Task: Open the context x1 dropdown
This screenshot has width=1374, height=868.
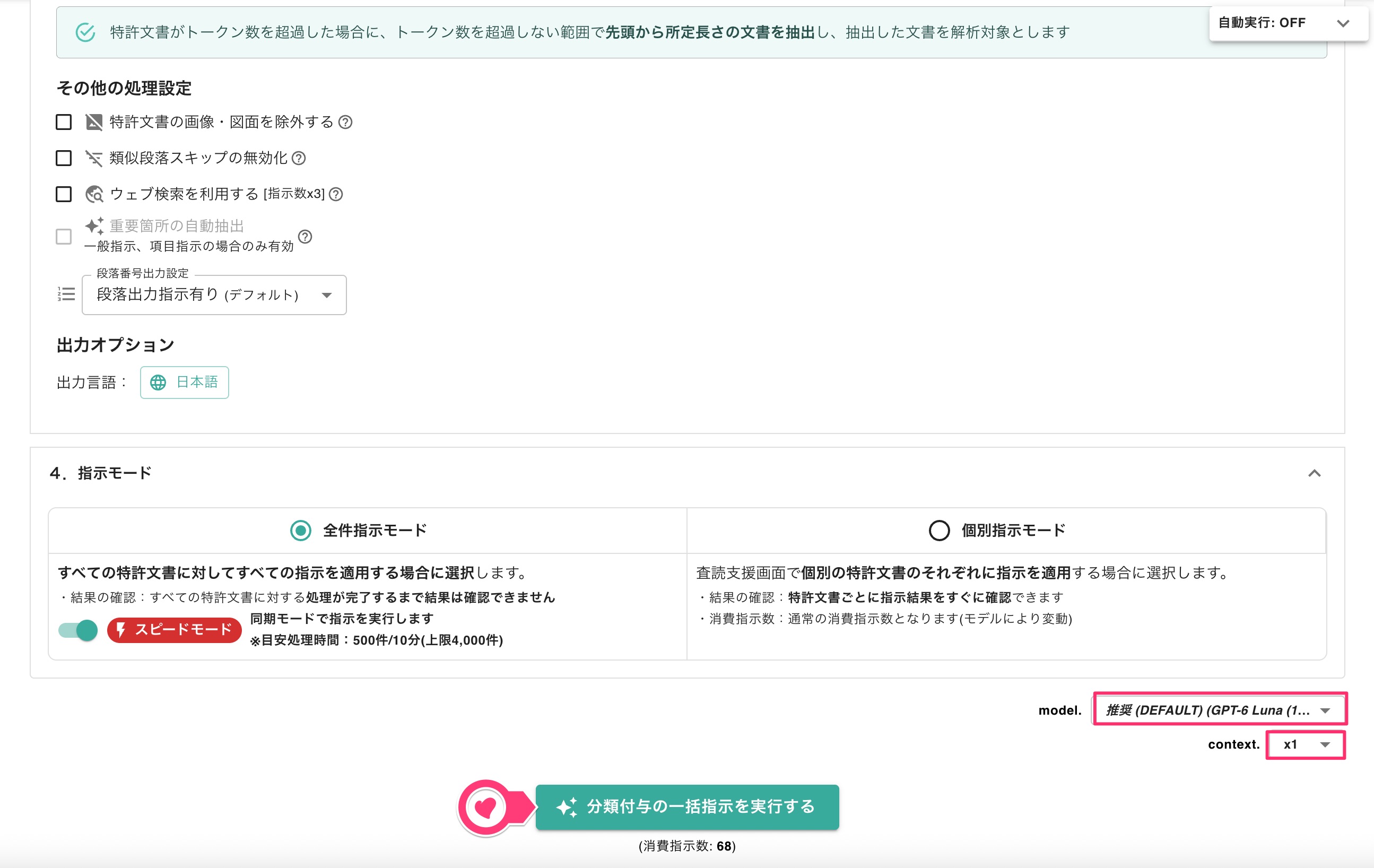Action: coord(1306,745)
